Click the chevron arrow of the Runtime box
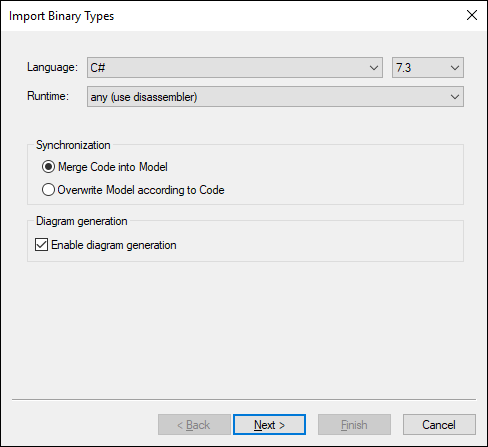The height and width of the screenshot is (447, 488). (x=455, y=97)
